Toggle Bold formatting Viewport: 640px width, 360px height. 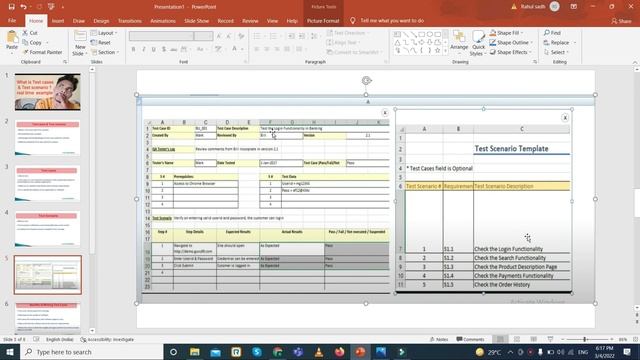(x=133, y=49)
